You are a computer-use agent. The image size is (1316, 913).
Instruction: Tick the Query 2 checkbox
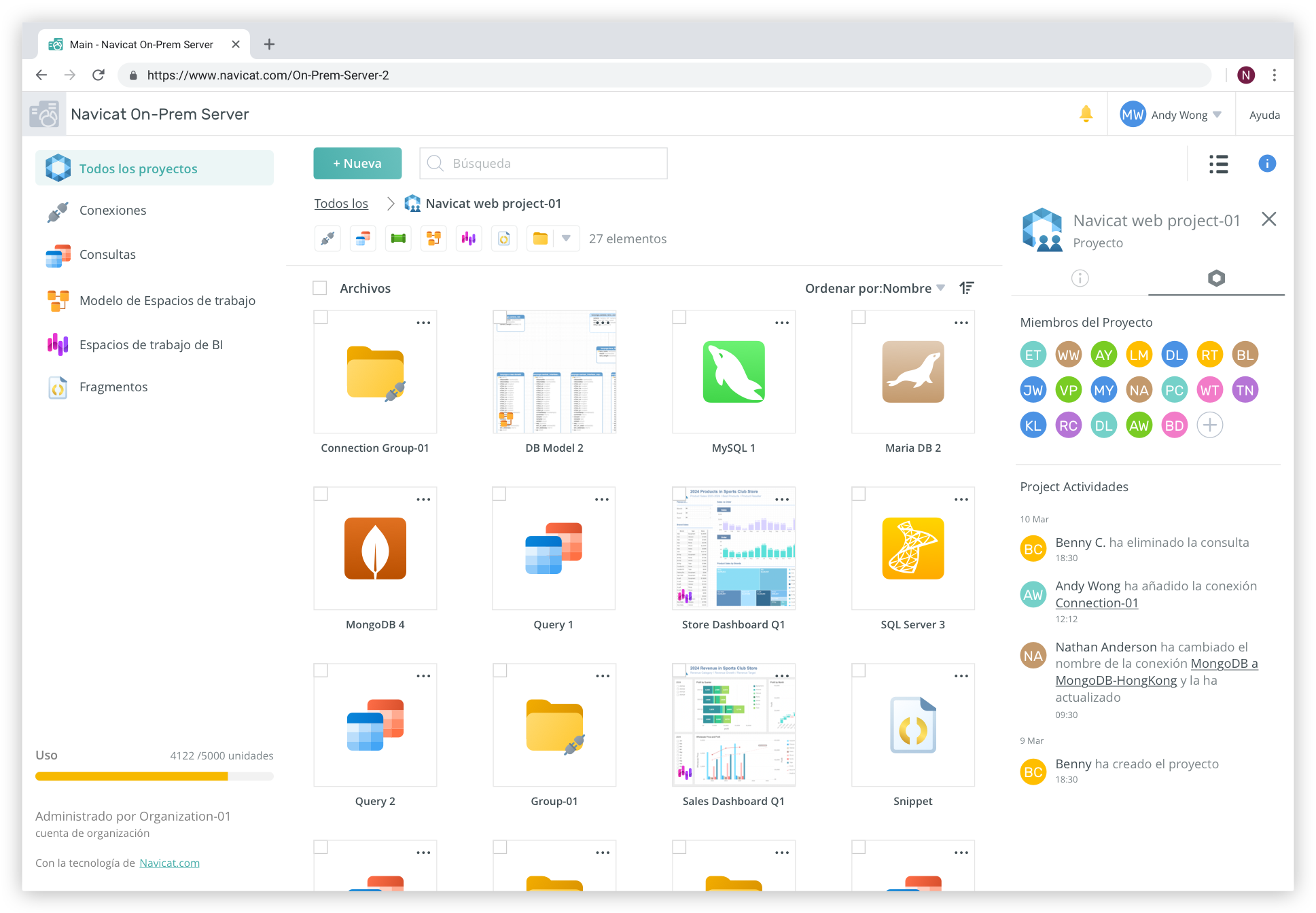[x=321, y=670]
